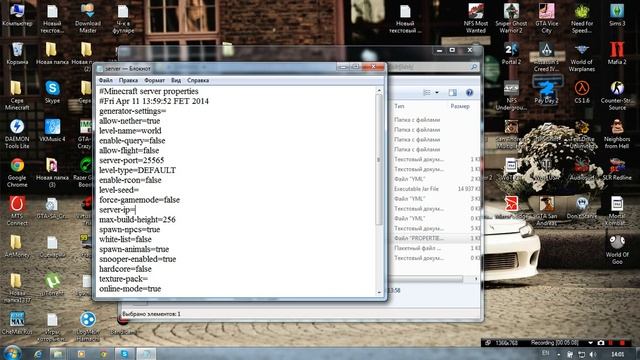This screenshot has width=640, height=360.
Task: Click the Explorer horizontal scroll right arrow
Action: [x=476, y=278]
